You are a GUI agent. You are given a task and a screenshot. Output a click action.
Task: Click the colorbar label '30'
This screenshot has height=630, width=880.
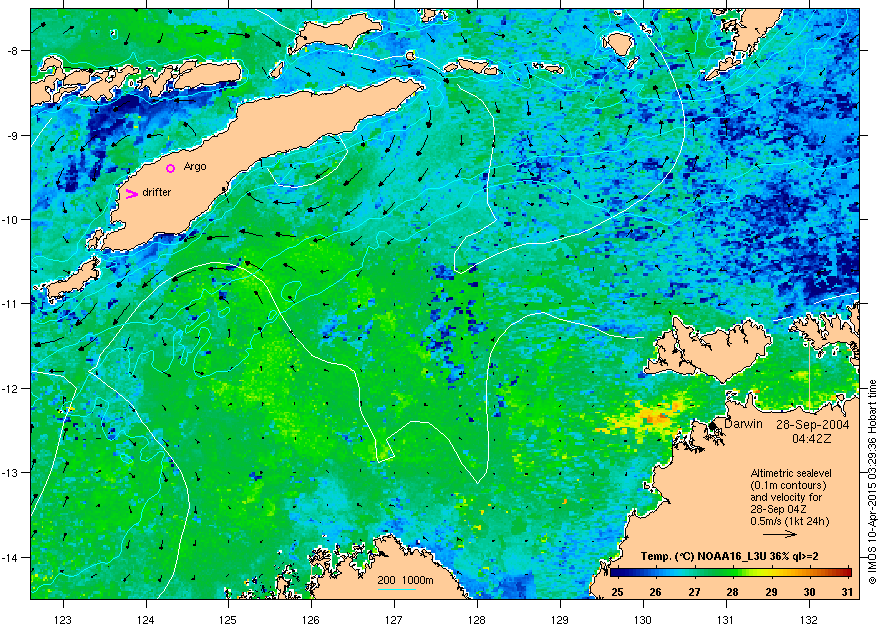tap(809, 592)
